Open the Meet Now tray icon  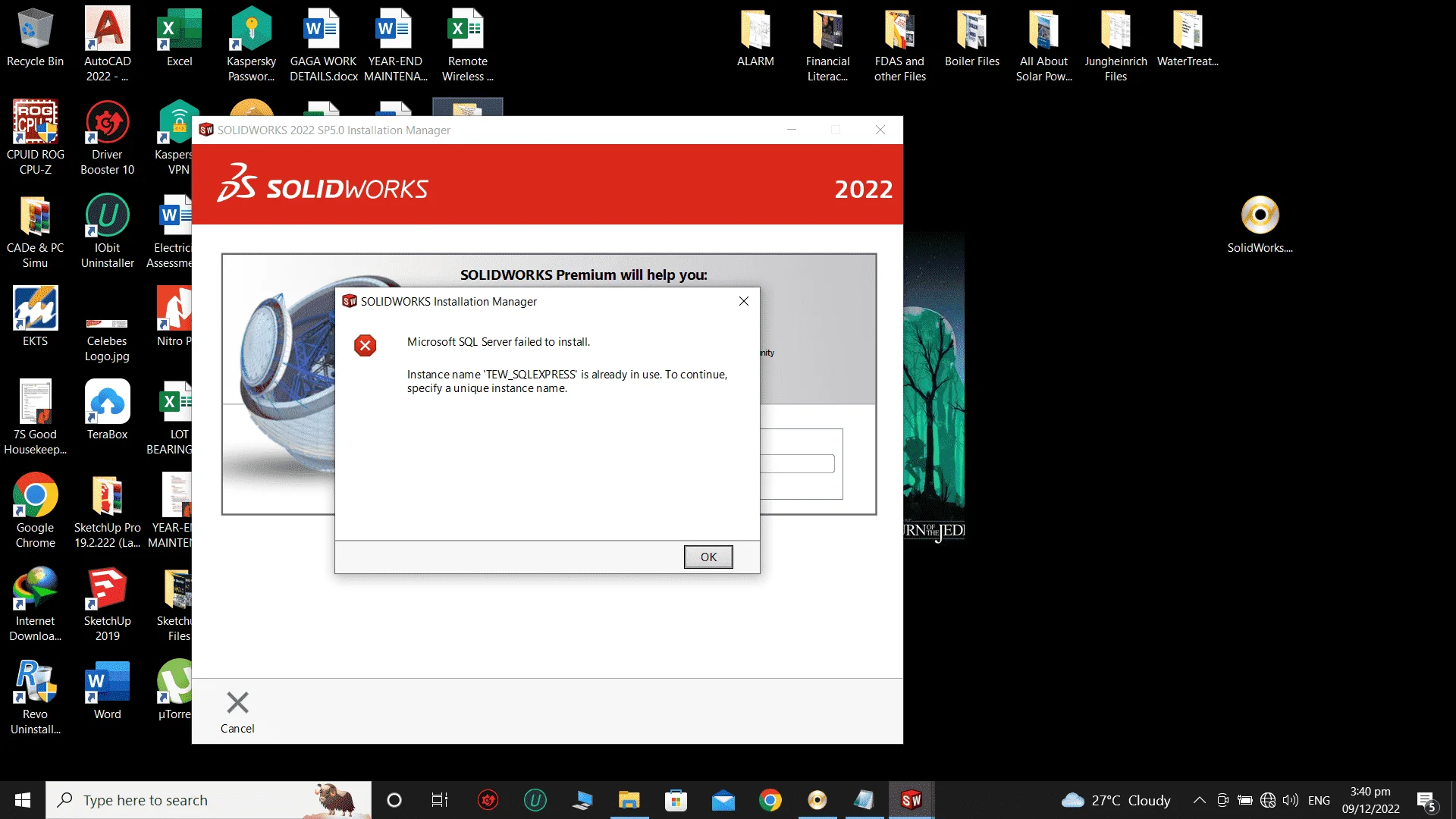click(1222, 800)
